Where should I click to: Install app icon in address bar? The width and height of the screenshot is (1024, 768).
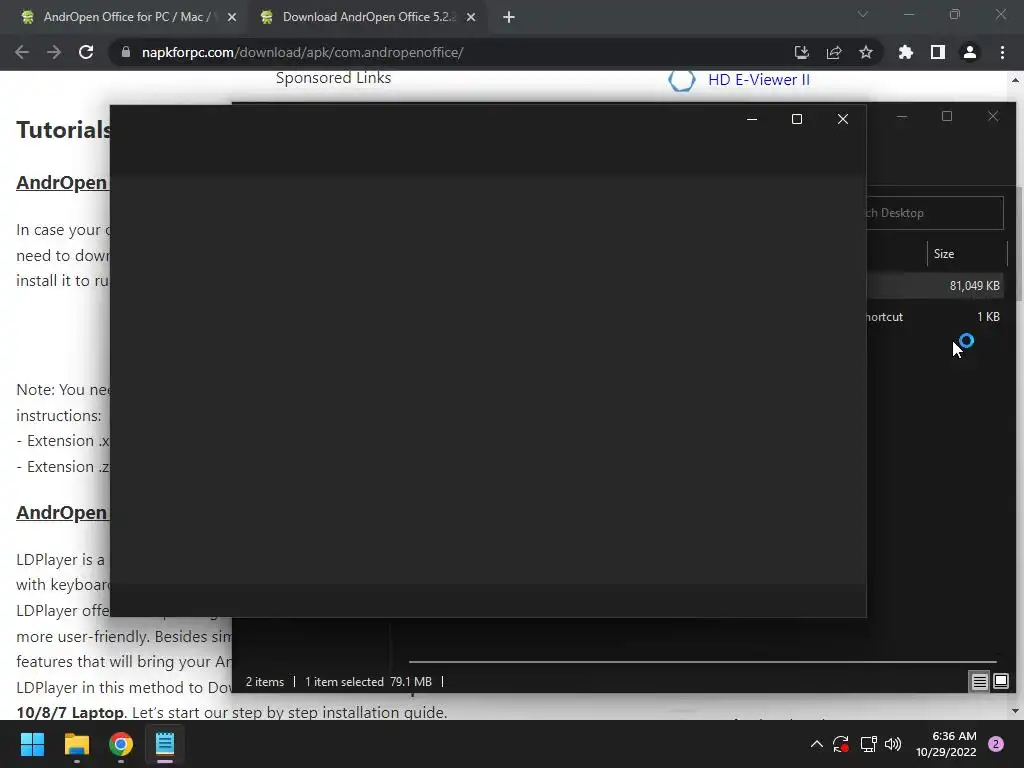pyautogui.click(x=801, y=52)
